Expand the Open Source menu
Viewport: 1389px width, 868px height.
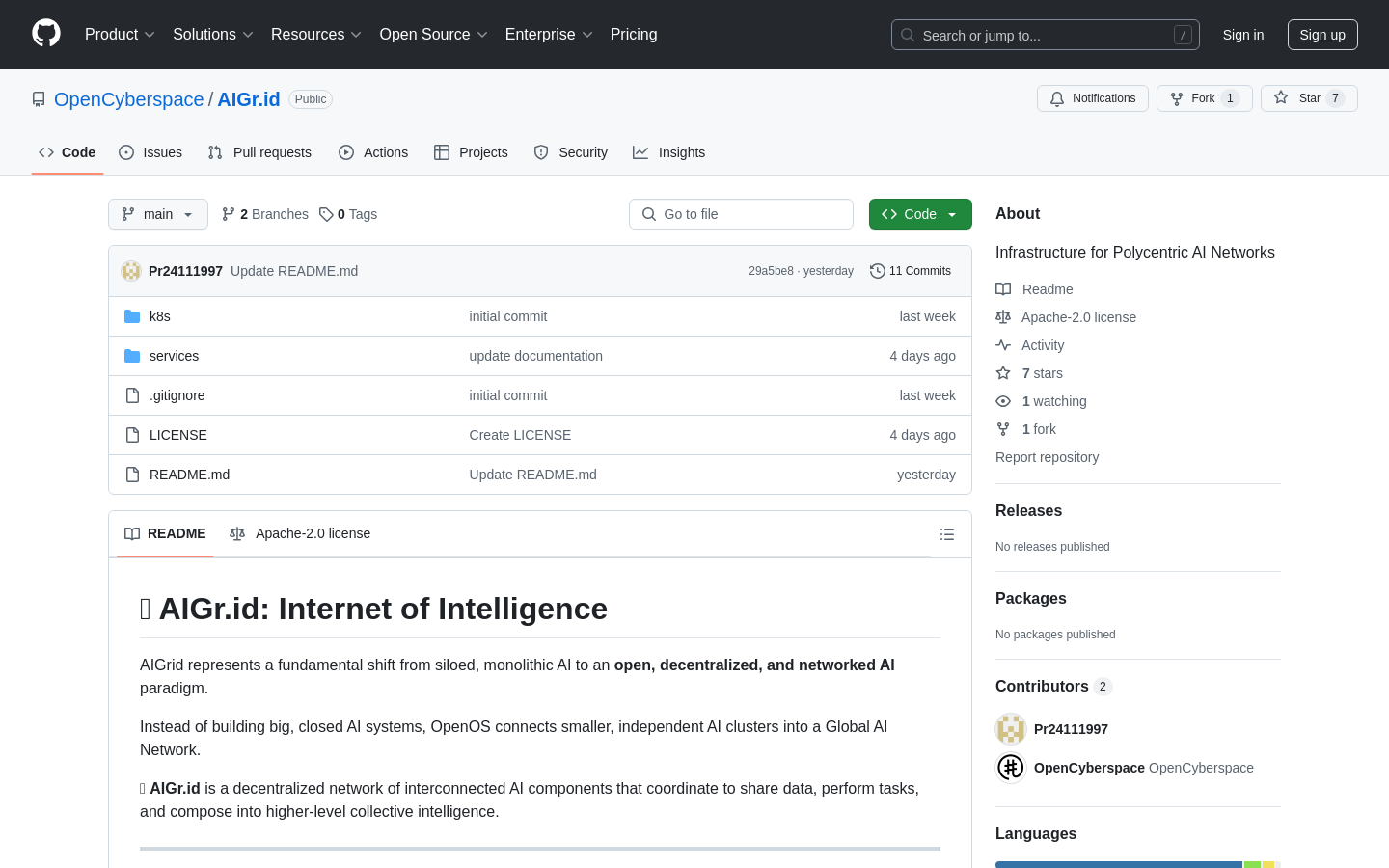coord(434,35)
